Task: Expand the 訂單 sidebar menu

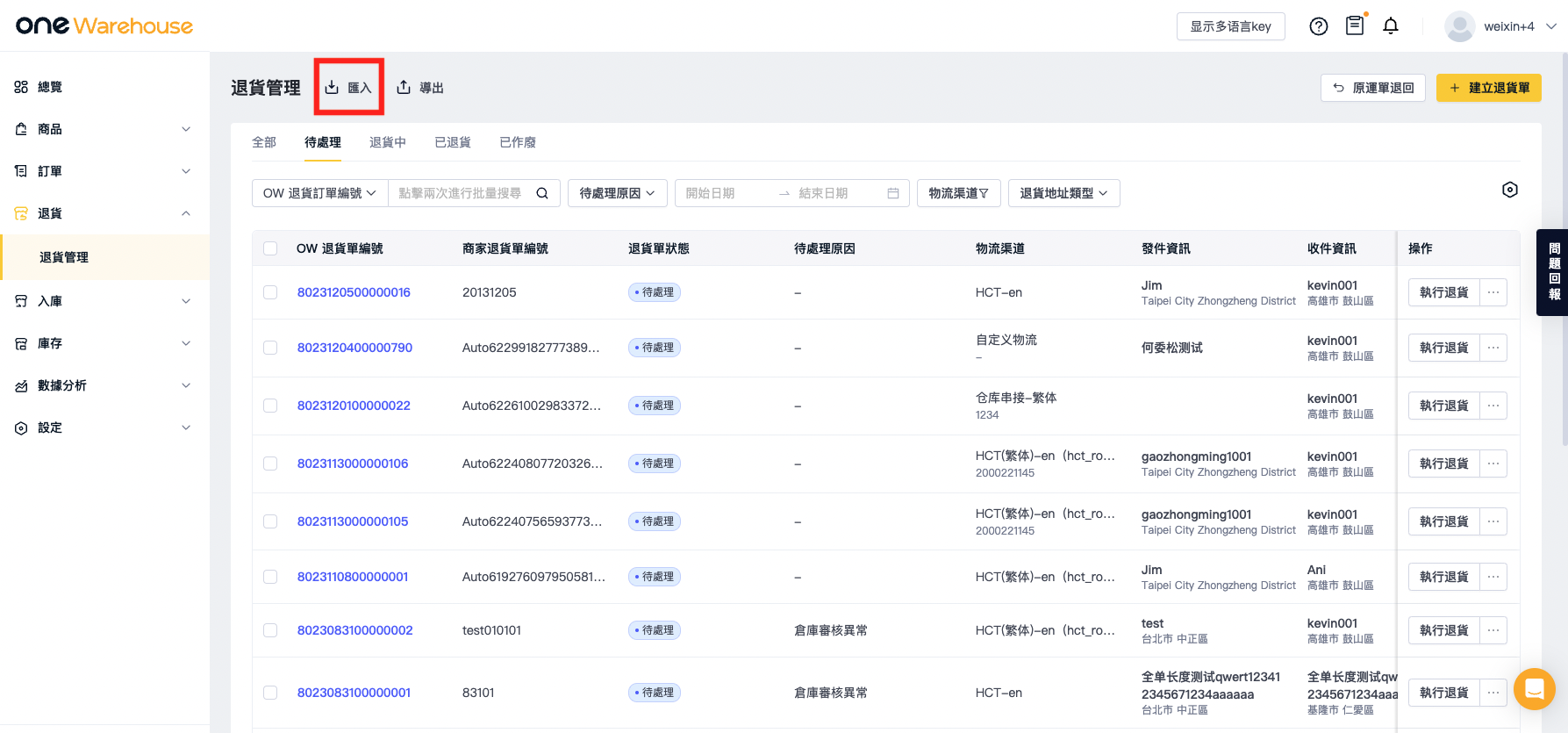Action: [104, 171]
